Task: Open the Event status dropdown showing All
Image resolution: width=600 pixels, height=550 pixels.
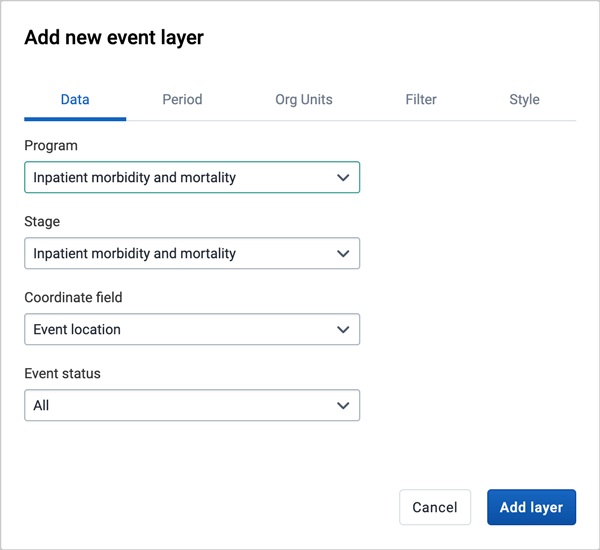Action: [192, 405]
